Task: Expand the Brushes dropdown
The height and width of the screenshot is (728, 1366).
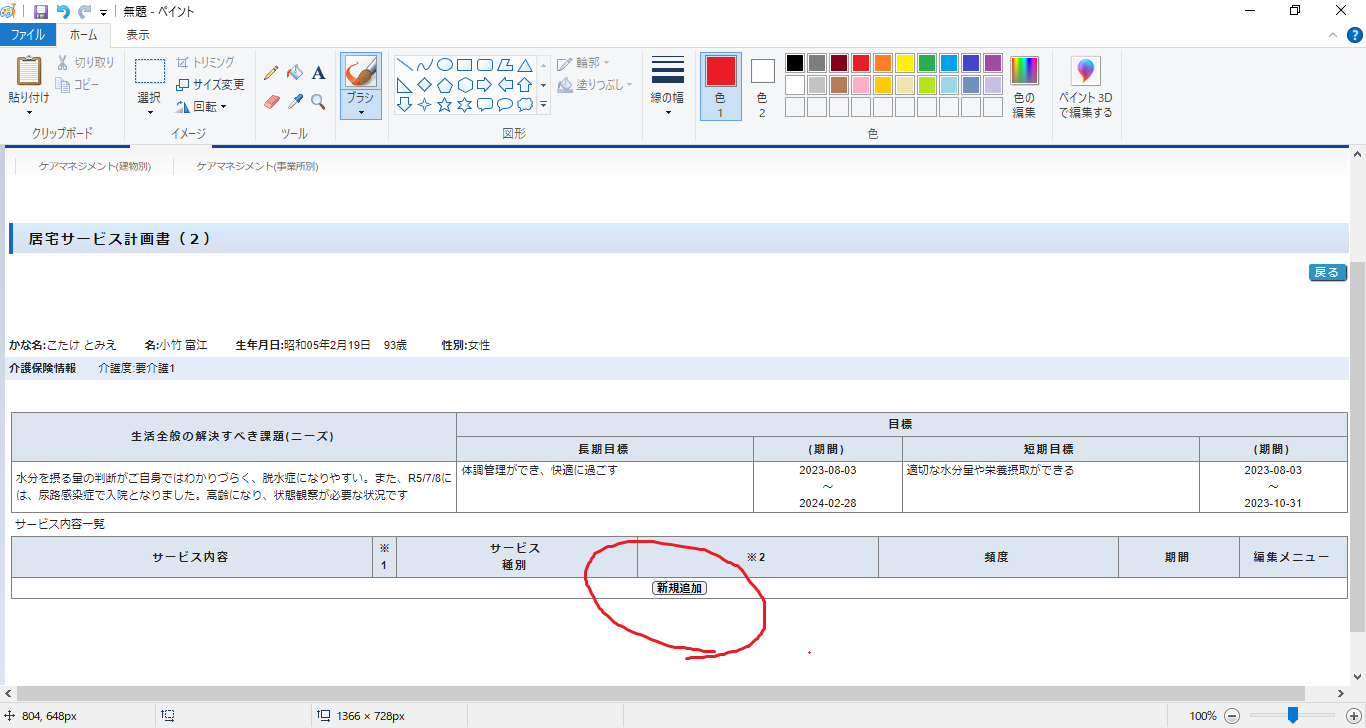Action: pyautogui.click(x=360, y=110)
